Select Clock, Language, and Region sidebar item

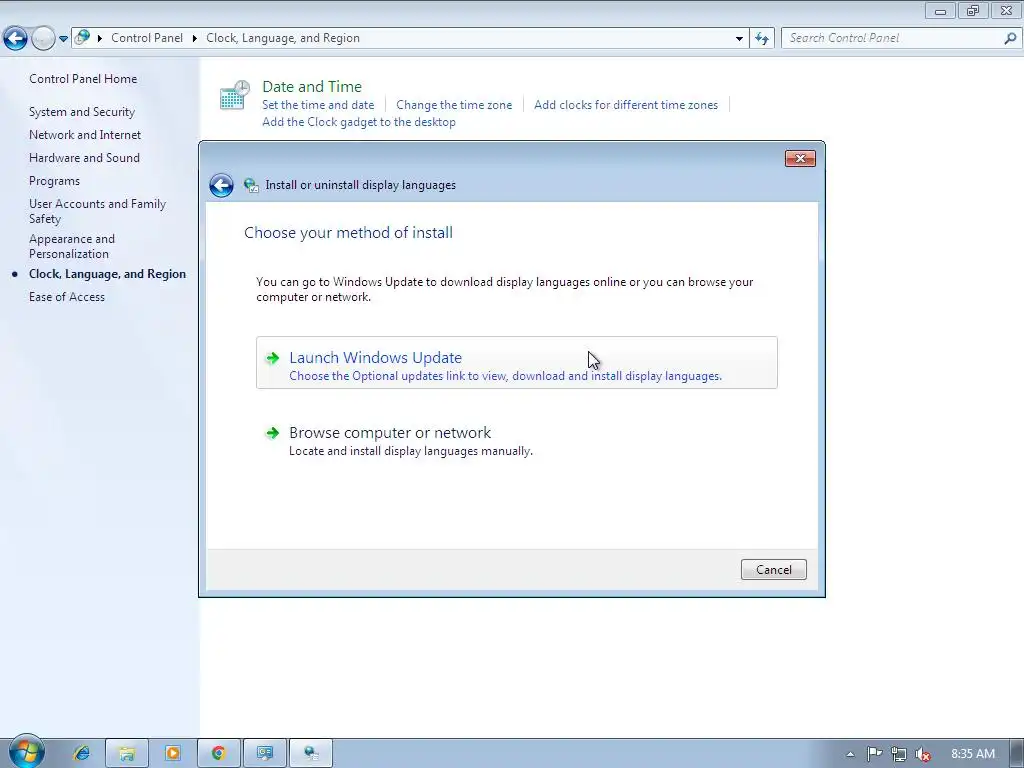pyautogui.click(x=107, y=274)
